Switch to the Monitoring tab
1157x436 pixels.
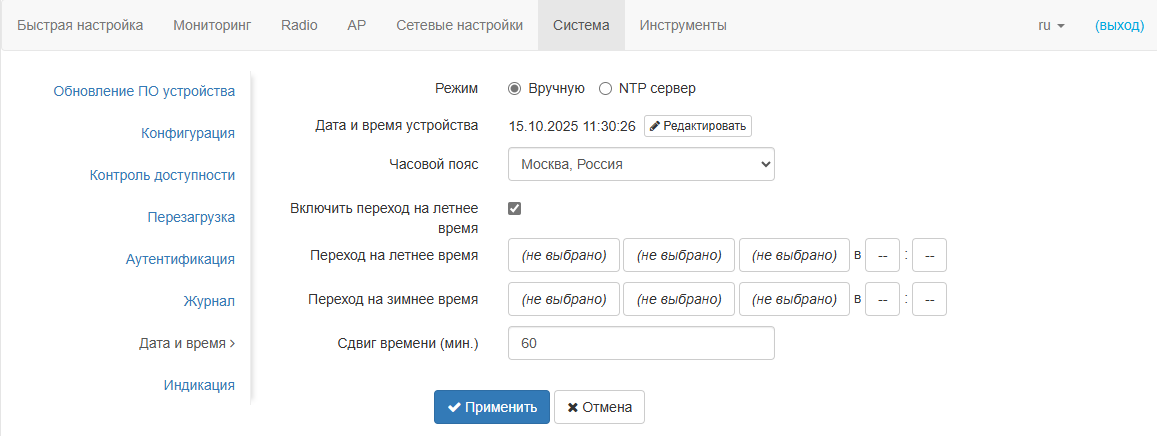coord(212,25)
